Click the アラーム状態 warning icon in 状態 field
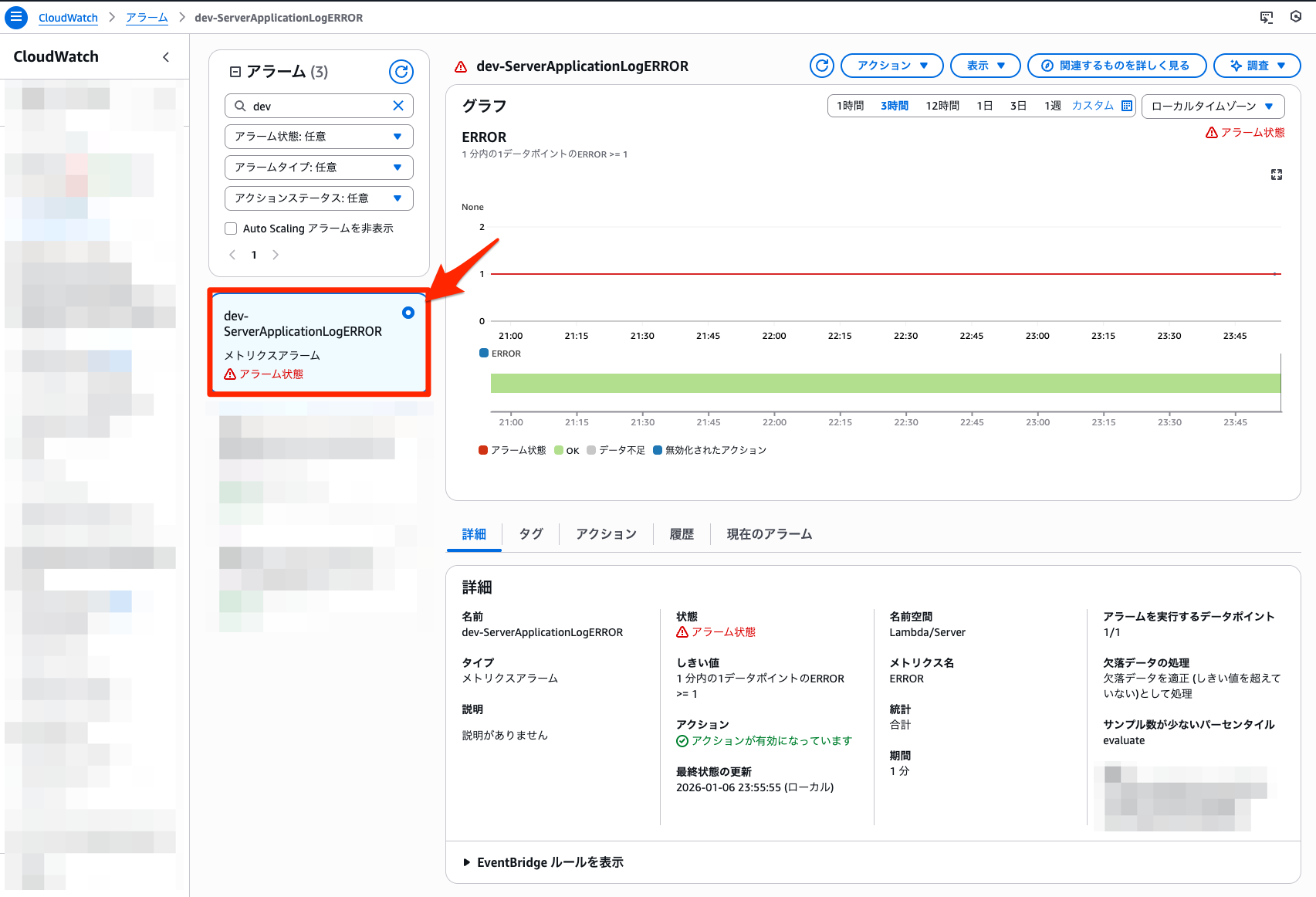Viewport: 1316px width, 897px height. pyautogui.click(x=682, y=632)
